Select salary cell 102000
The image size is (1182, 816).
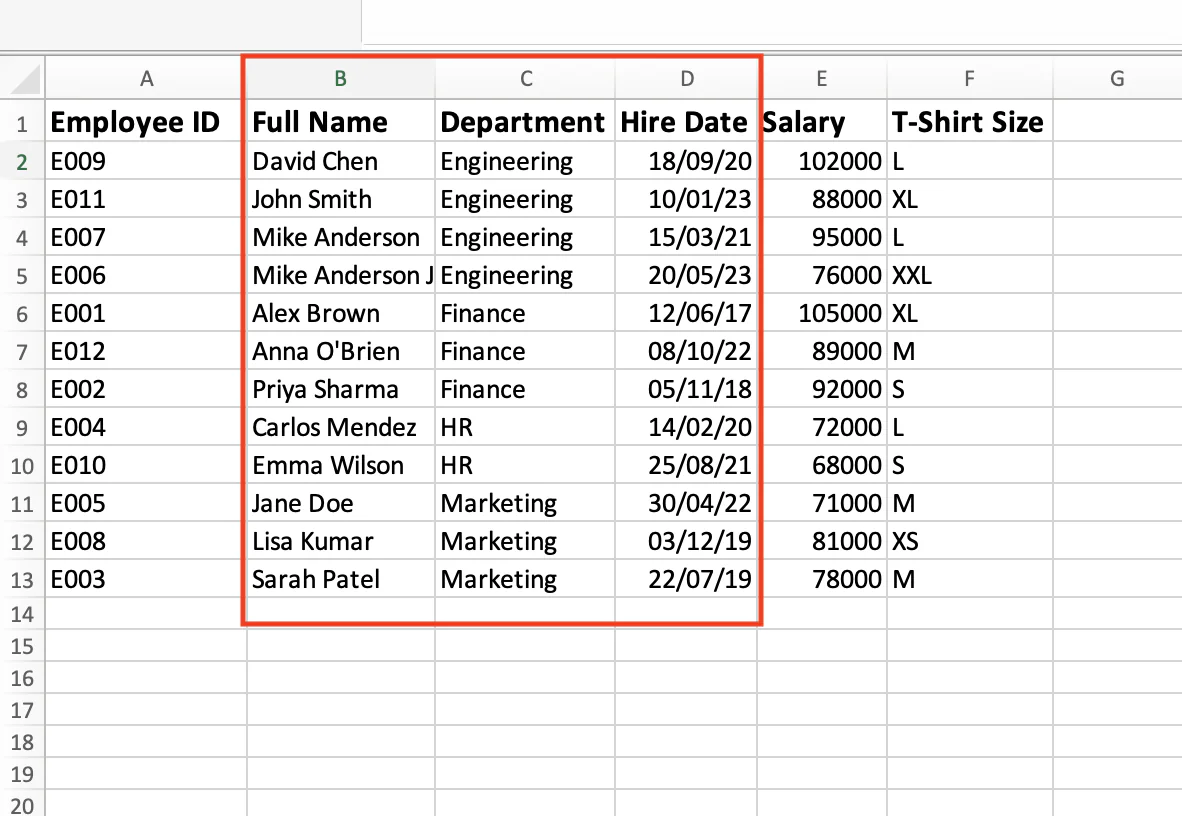(822, 161)
